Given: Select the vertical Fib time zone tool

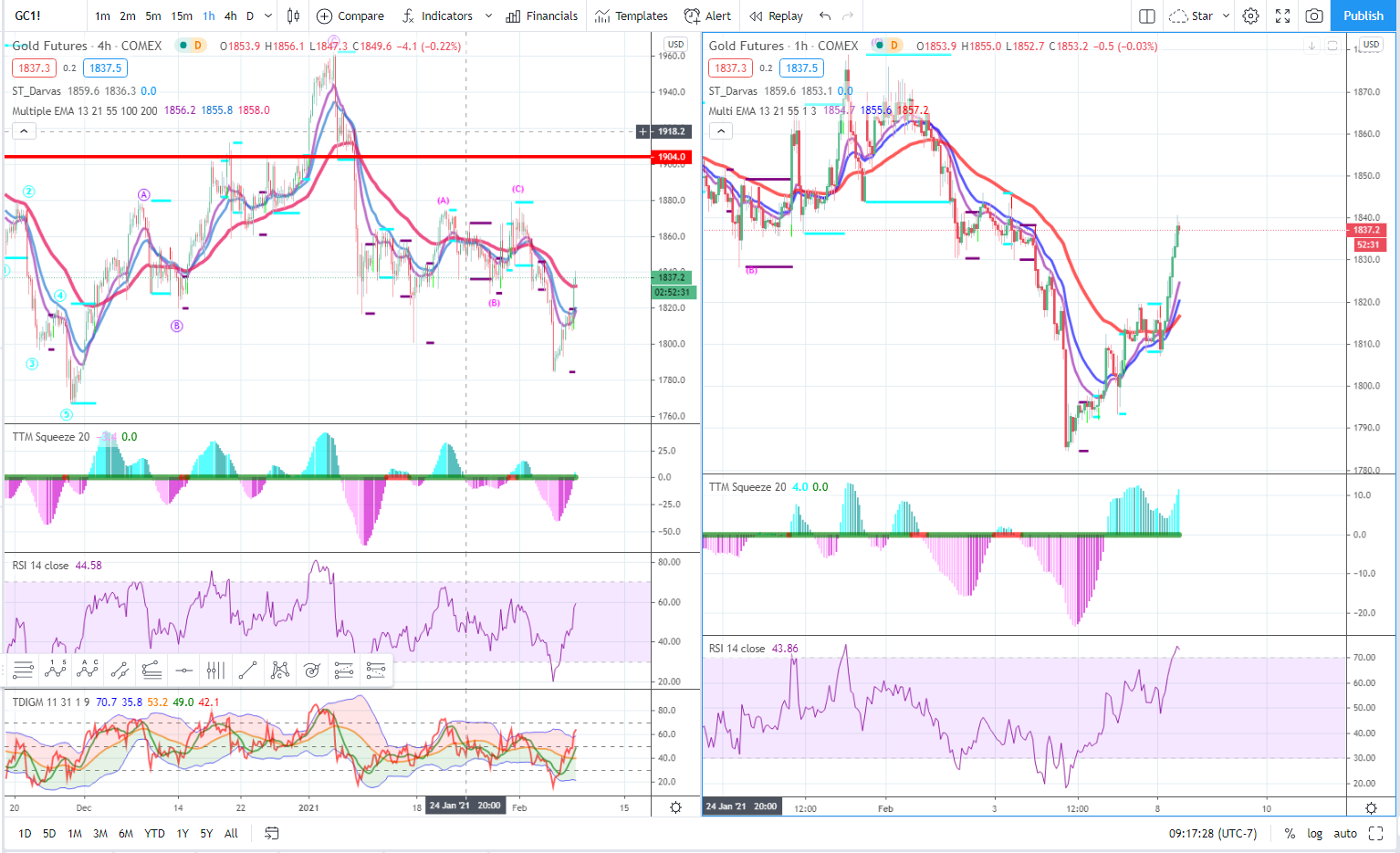Looking at the screenshot, I should pos(215,671).
